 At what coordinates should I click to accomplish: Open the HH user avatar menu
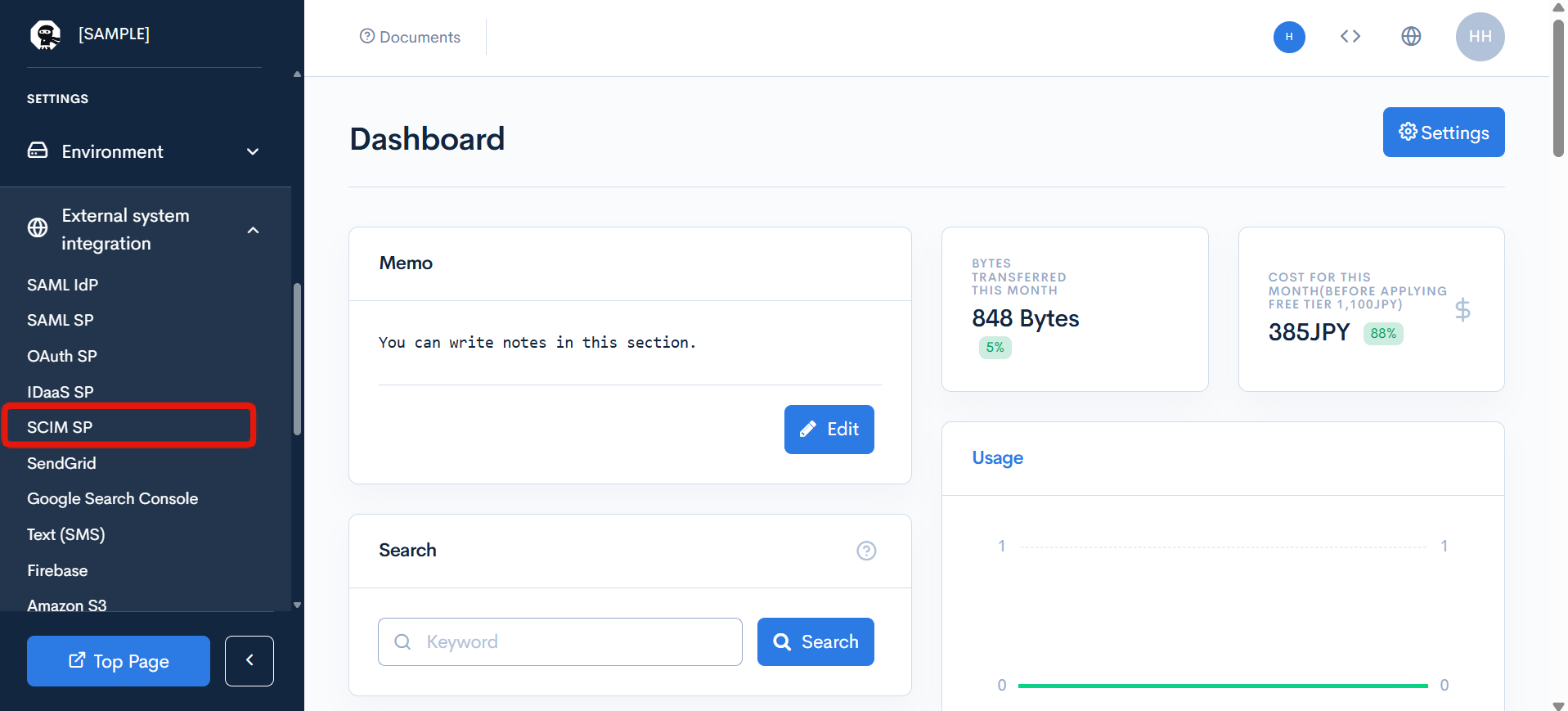[1479, 37]
